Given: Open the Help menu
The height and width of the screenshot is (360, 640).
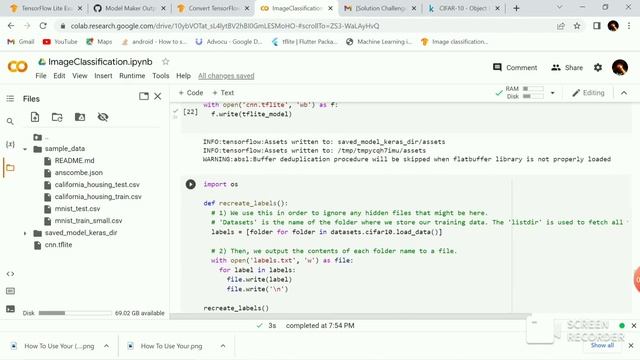Looking at the screenshot, I should [x=183, y=76].
